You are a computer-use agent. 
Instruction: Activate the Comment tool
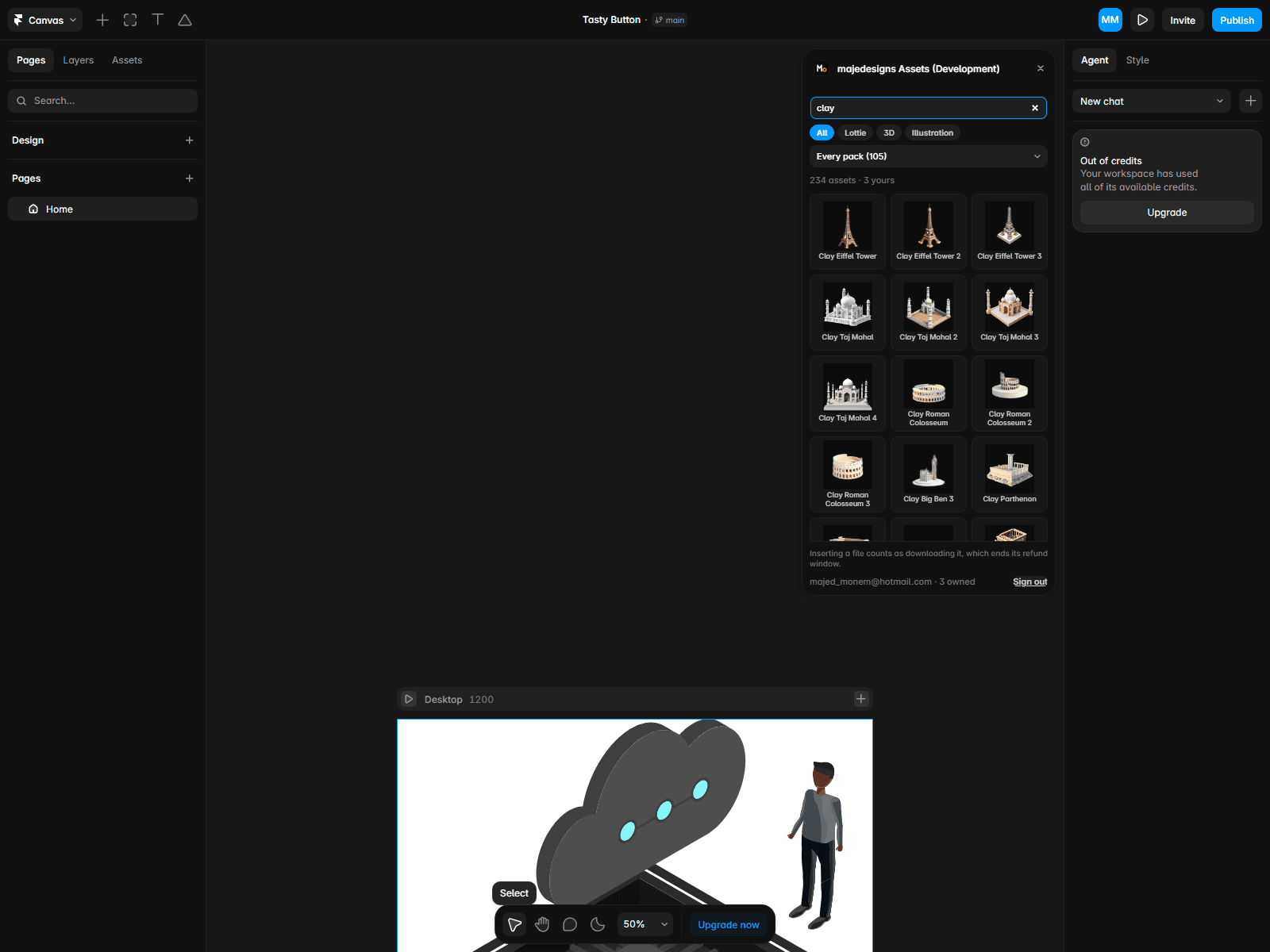tap(570, 924)
